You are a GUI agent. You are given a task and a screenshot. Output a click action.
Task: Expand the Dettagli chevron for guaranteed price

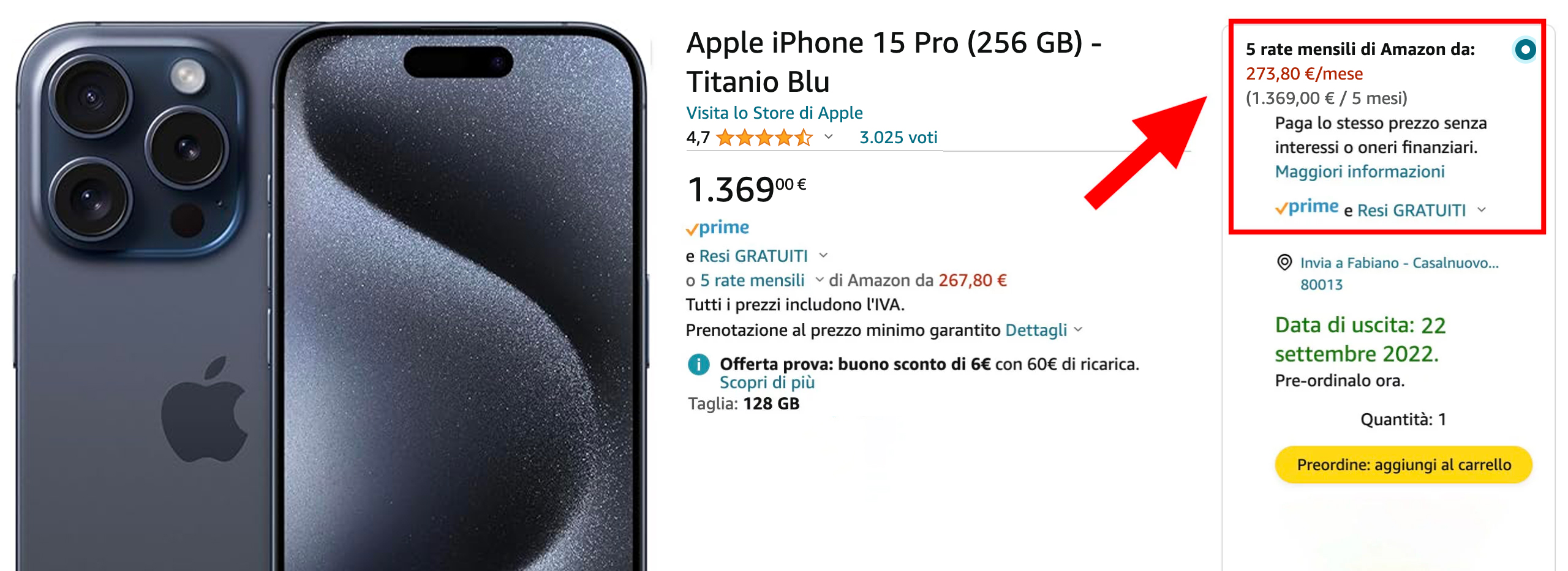pyautogui.click(x=1078, y=329)
